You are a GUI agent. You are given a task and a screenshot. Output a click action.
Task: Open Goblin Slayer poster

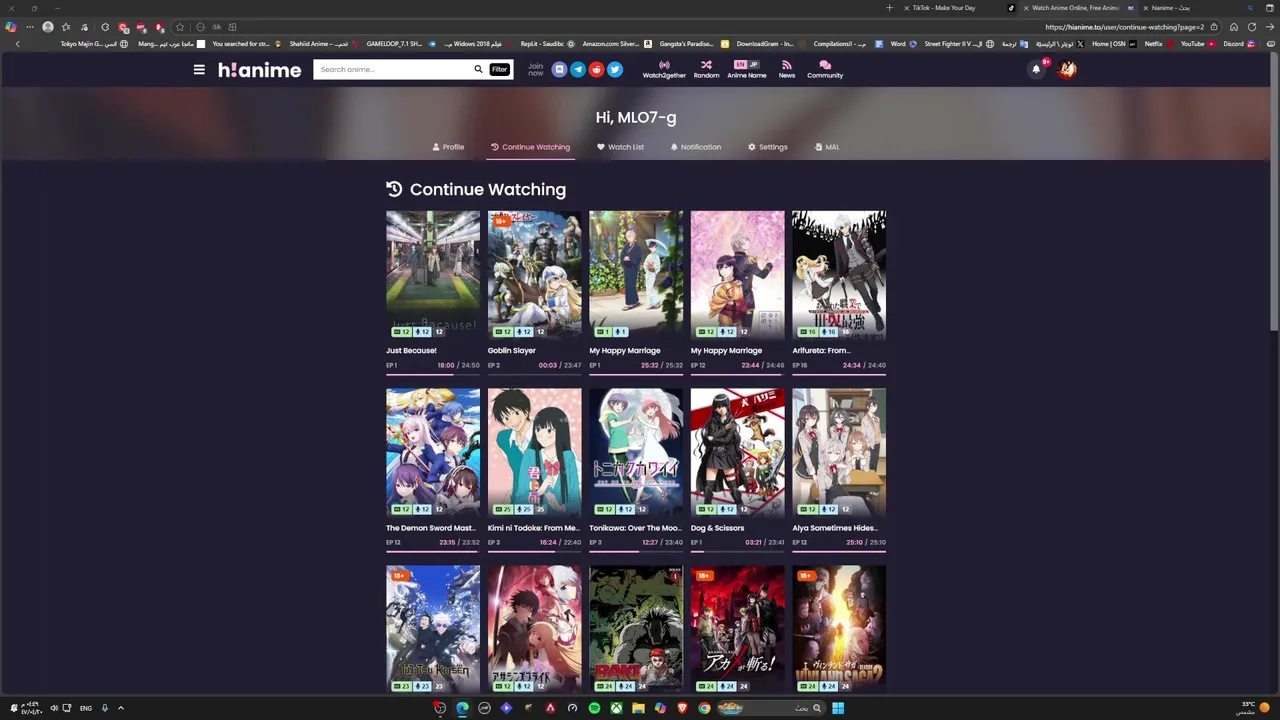click(x=534, y=274)
